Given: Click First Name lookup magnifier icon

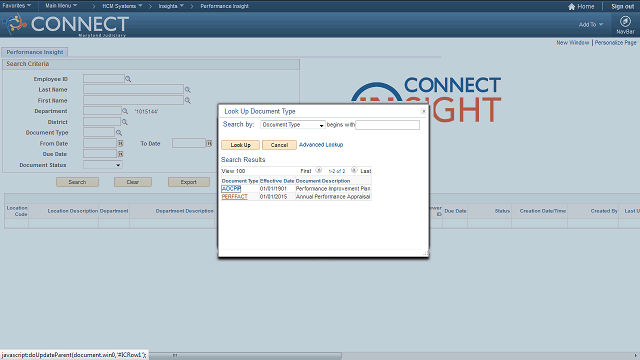Looking at the screenshot, I should click(188, 100).
